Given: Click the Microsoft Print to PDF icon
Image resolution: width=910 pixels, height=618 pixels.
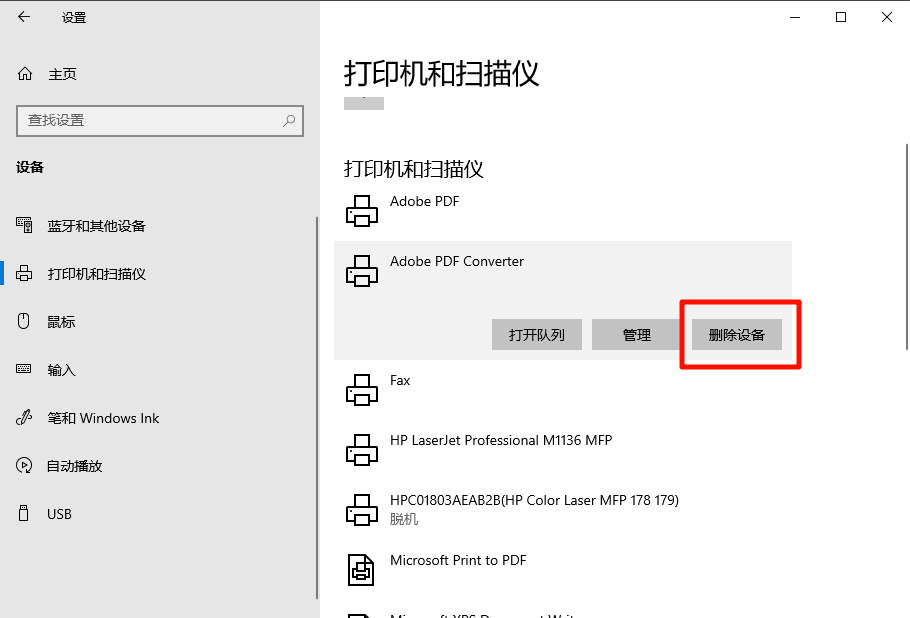Looking at the screenshot, I should [361, 569].
